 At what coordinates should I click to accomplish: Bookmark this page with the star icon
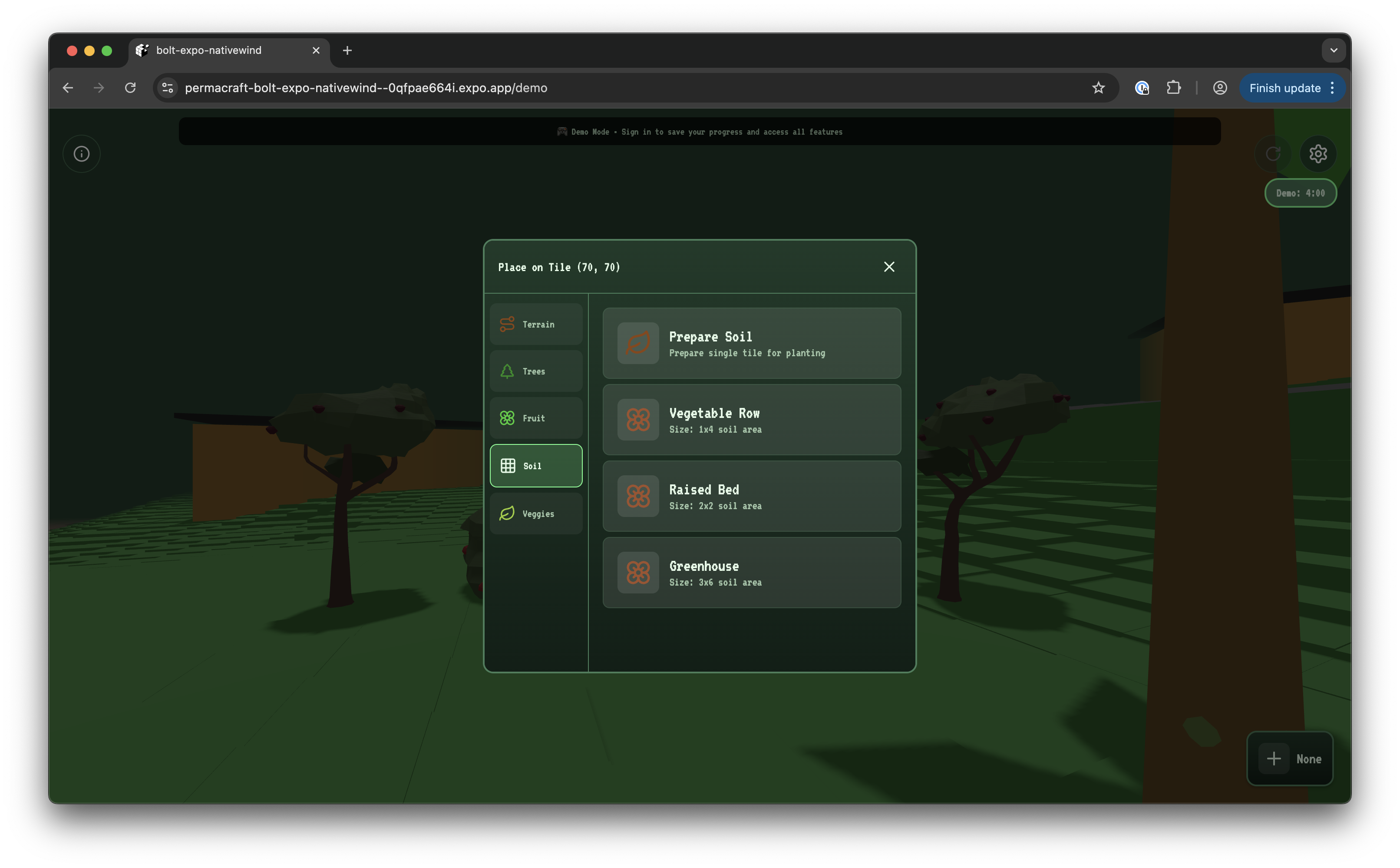coord(1098,88)
